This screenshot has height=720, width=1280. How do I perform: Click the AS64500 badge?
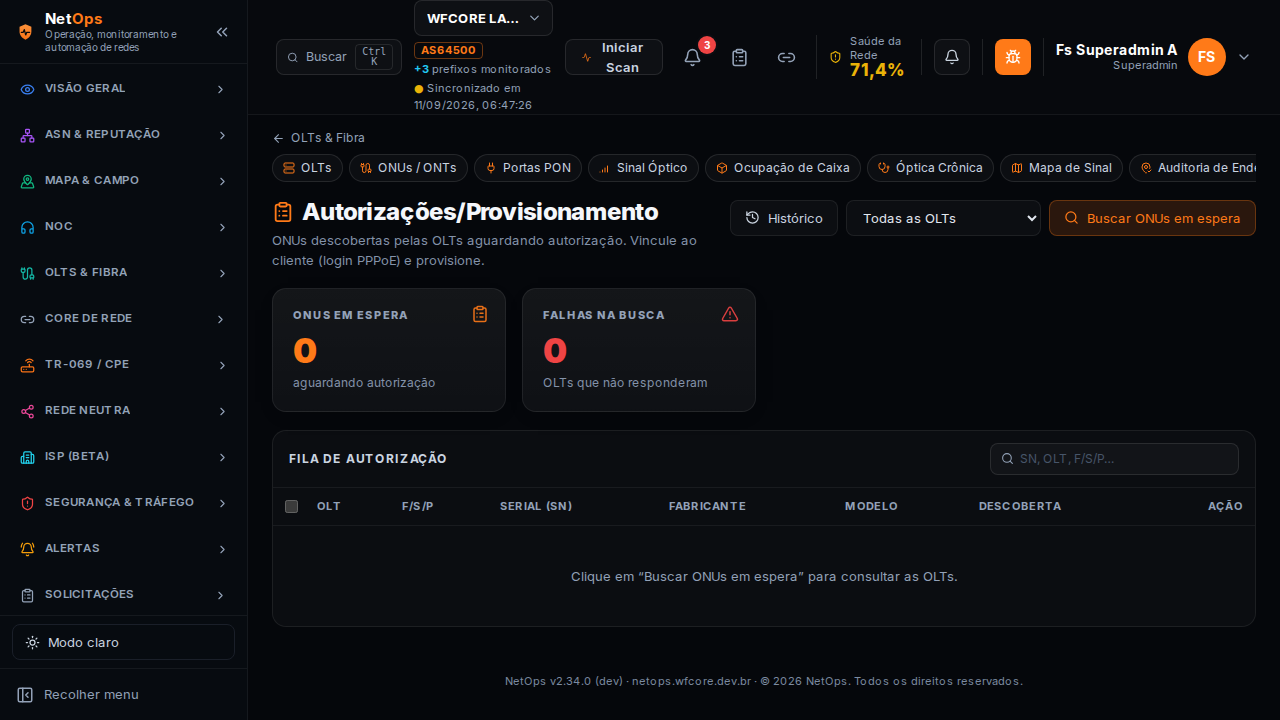[x=448, y=50]
